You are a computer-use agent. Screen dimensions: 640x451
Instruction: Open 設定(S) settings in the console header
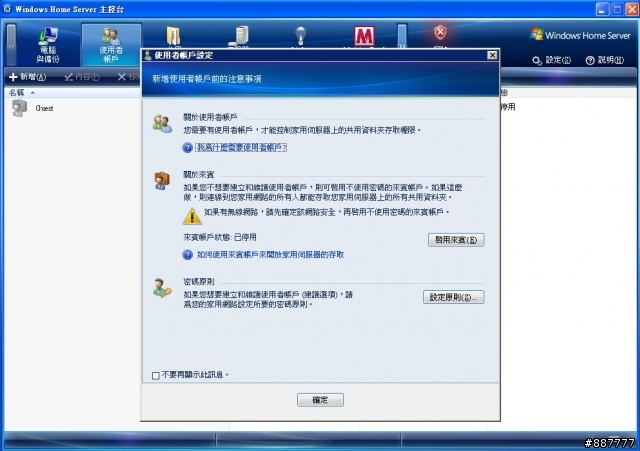tap(552, 60)
